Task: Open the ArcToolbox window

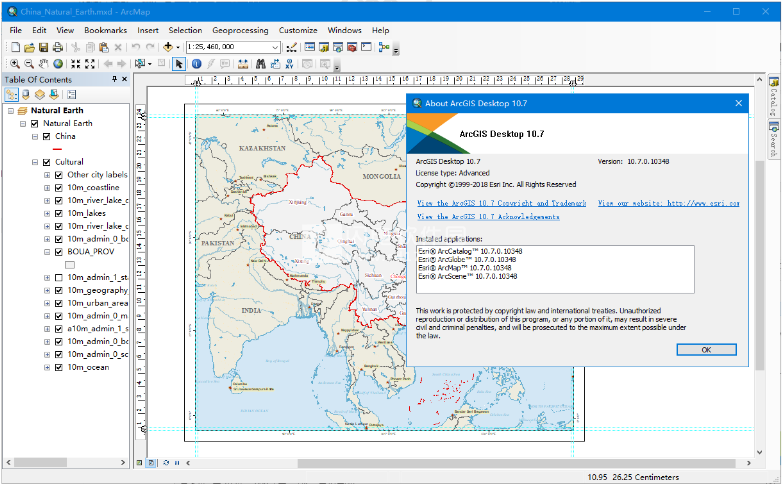Action: point(352,47)
